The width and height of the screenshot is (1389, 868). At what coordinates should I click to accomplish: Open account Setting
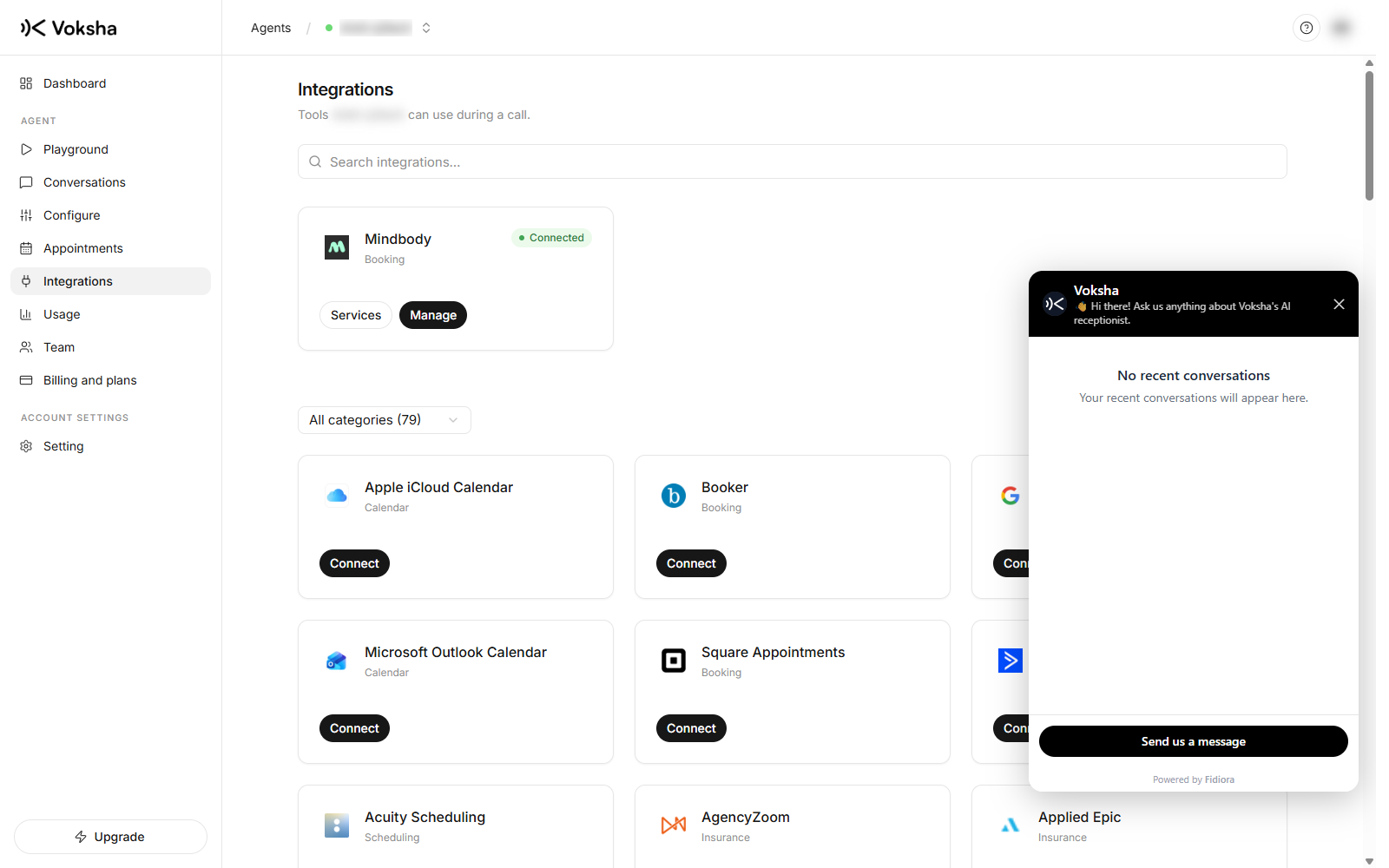110,446
